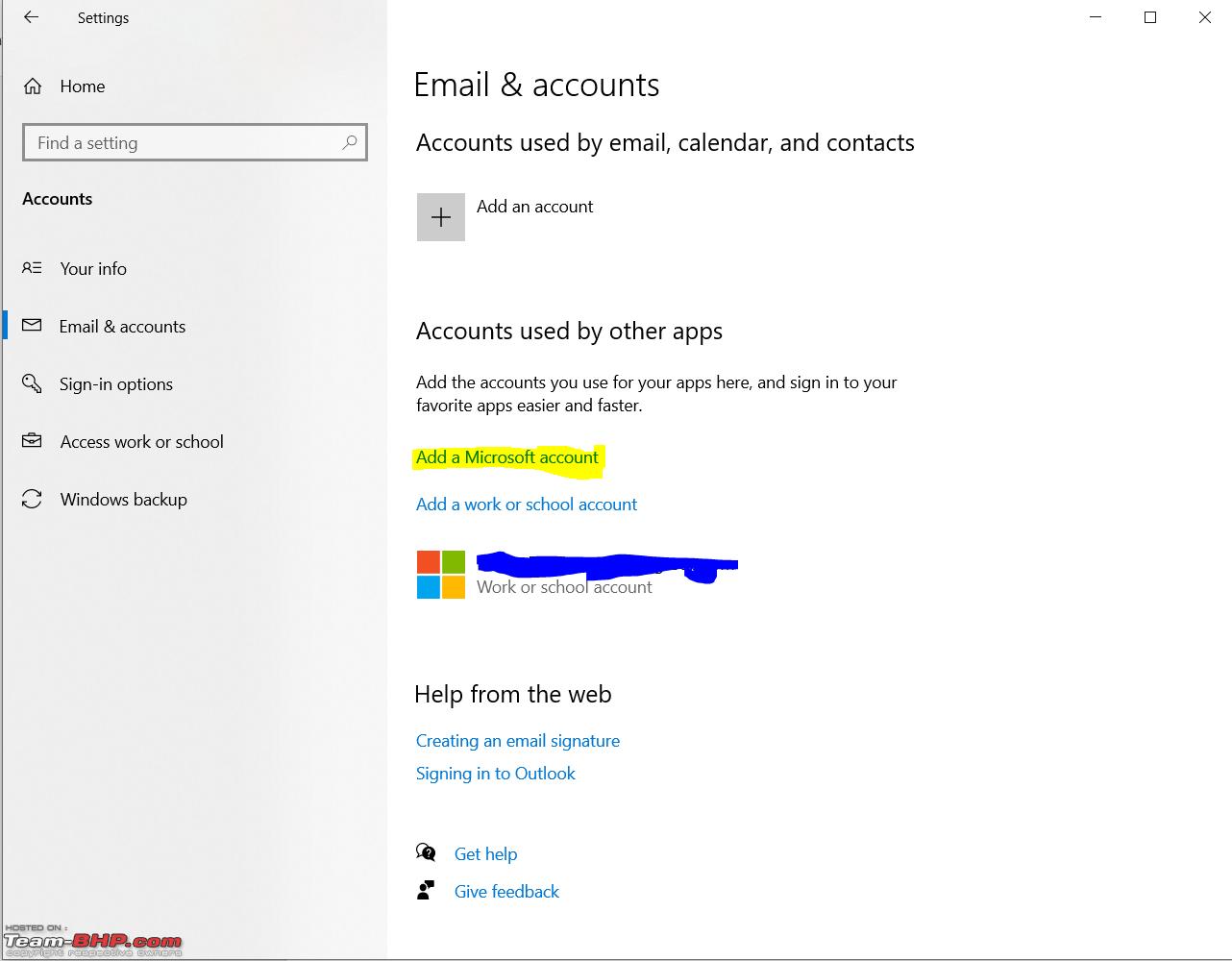Click the Get help chat icon

click(x=426, y=852)
